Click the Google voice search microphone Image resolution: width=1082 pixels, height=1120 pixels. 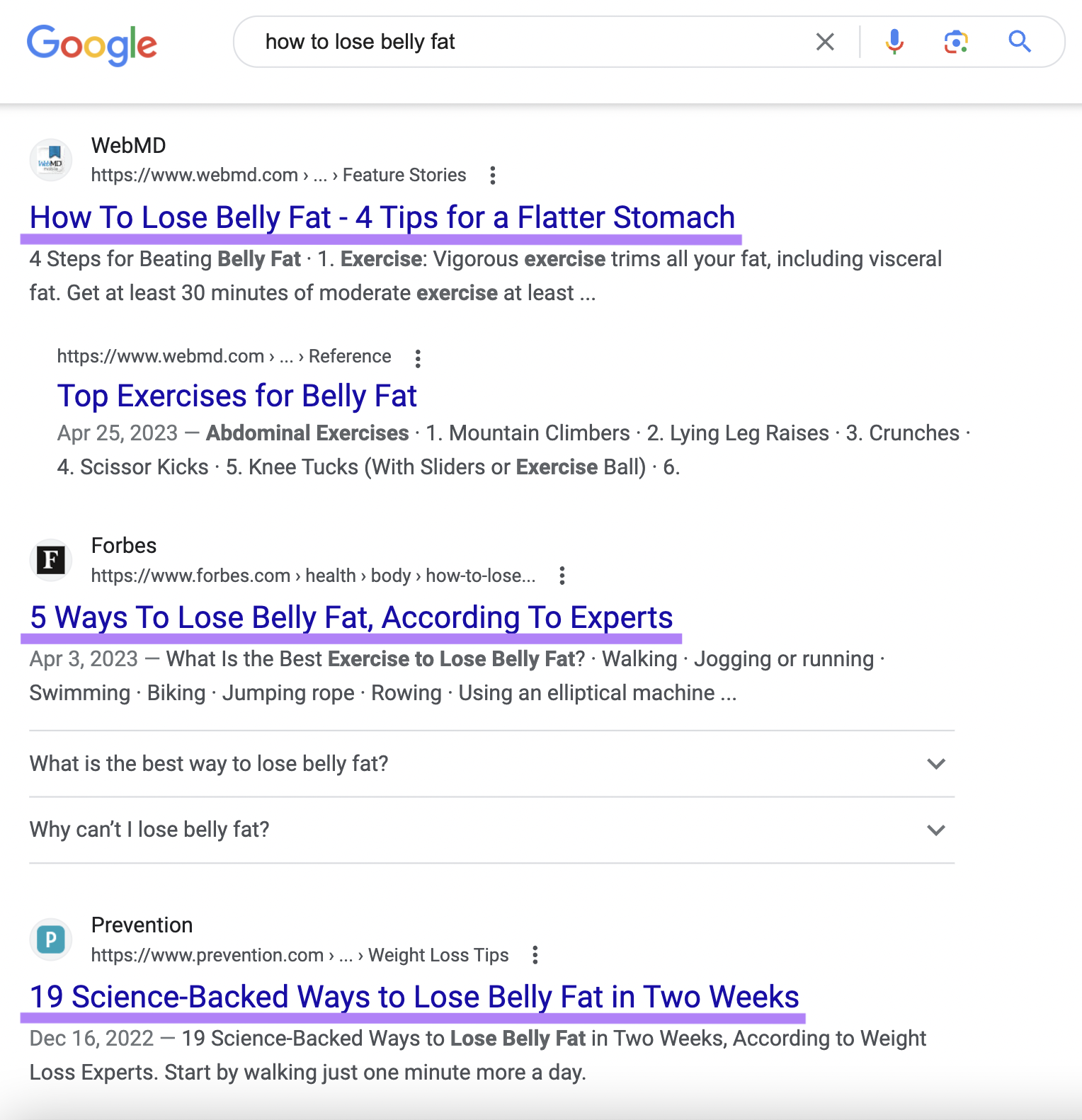click(894, 42)
